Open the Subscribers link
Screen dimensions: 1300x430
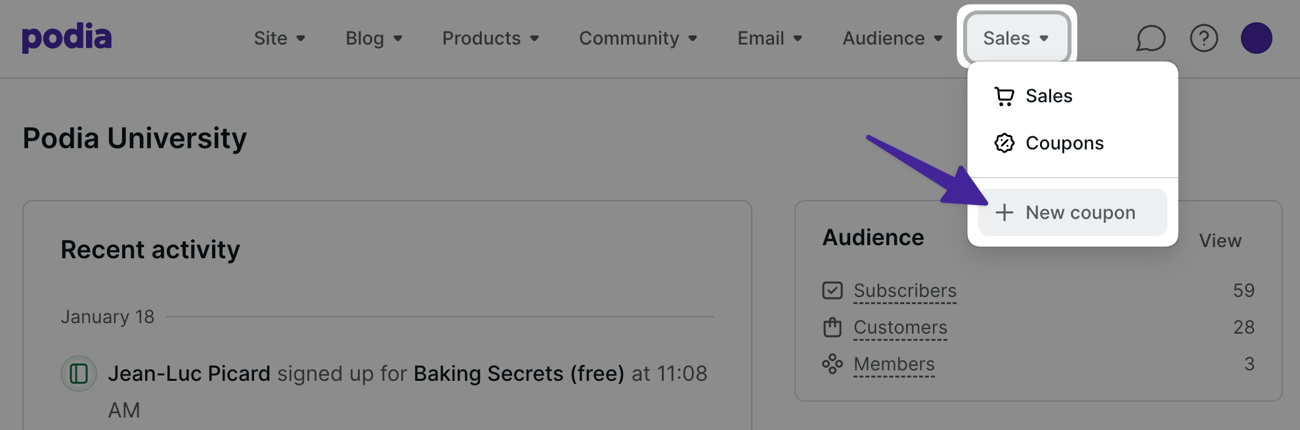coord(905,291)
